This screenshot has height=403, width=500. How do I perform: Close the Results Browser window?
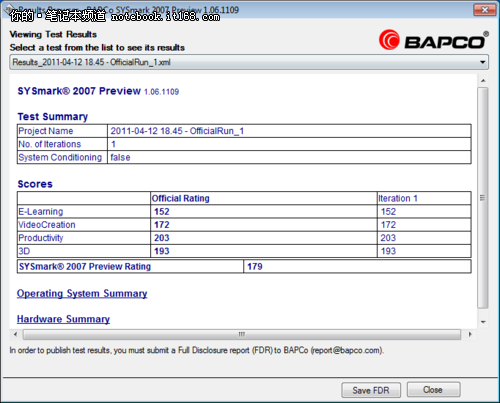click(x=485, y=10)
